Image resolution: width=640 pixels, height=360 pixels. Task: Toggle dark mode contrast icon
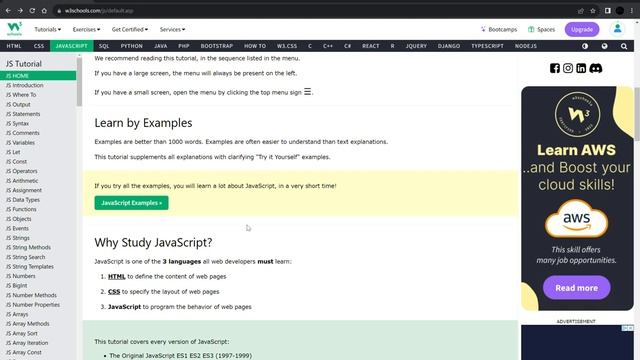(585, 46)
